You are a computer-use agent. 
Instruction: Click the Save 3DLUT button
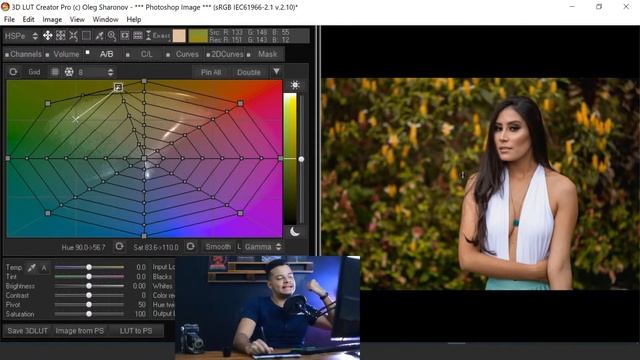pyautogui.click(x=27, y=331)
